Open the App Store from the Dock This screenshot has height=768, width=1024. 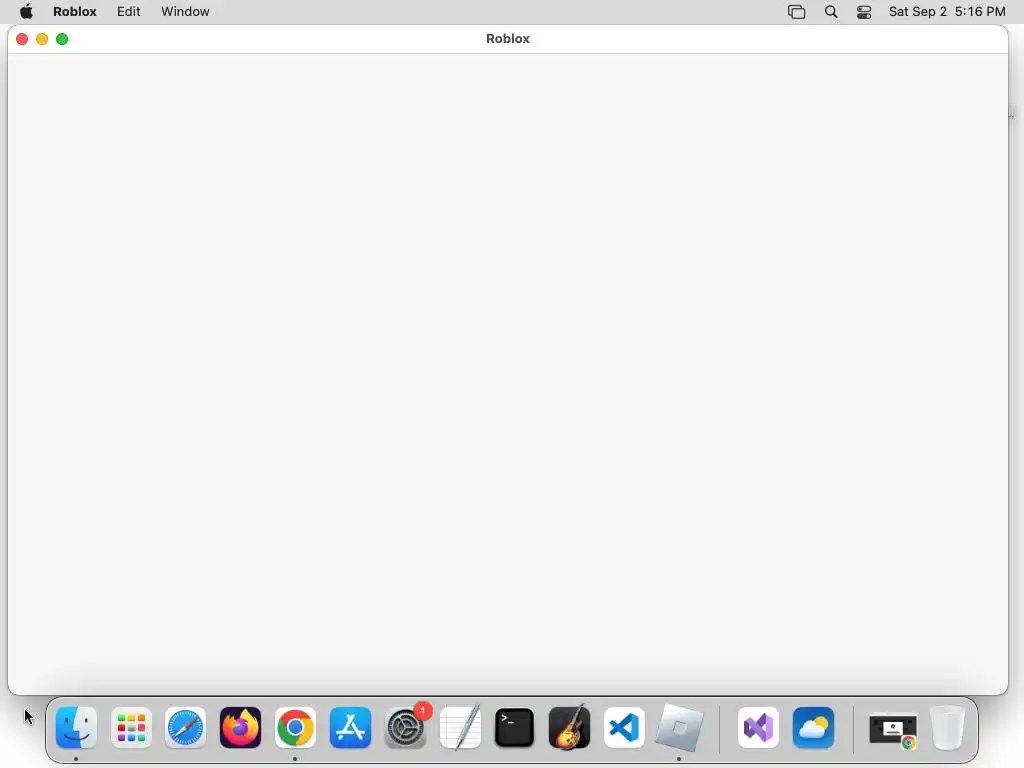coord(350,728)
